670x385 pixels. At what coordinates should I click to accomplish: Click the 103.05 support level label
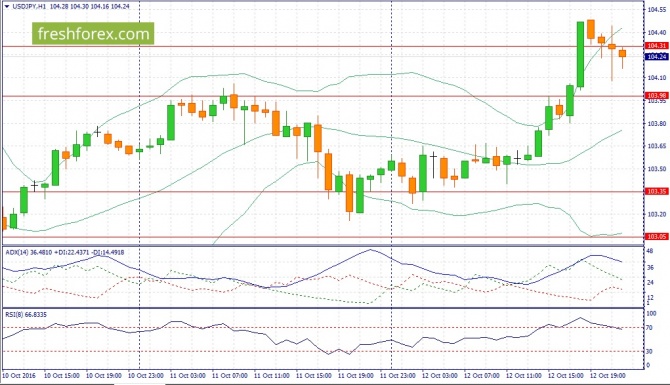[656, 236]
